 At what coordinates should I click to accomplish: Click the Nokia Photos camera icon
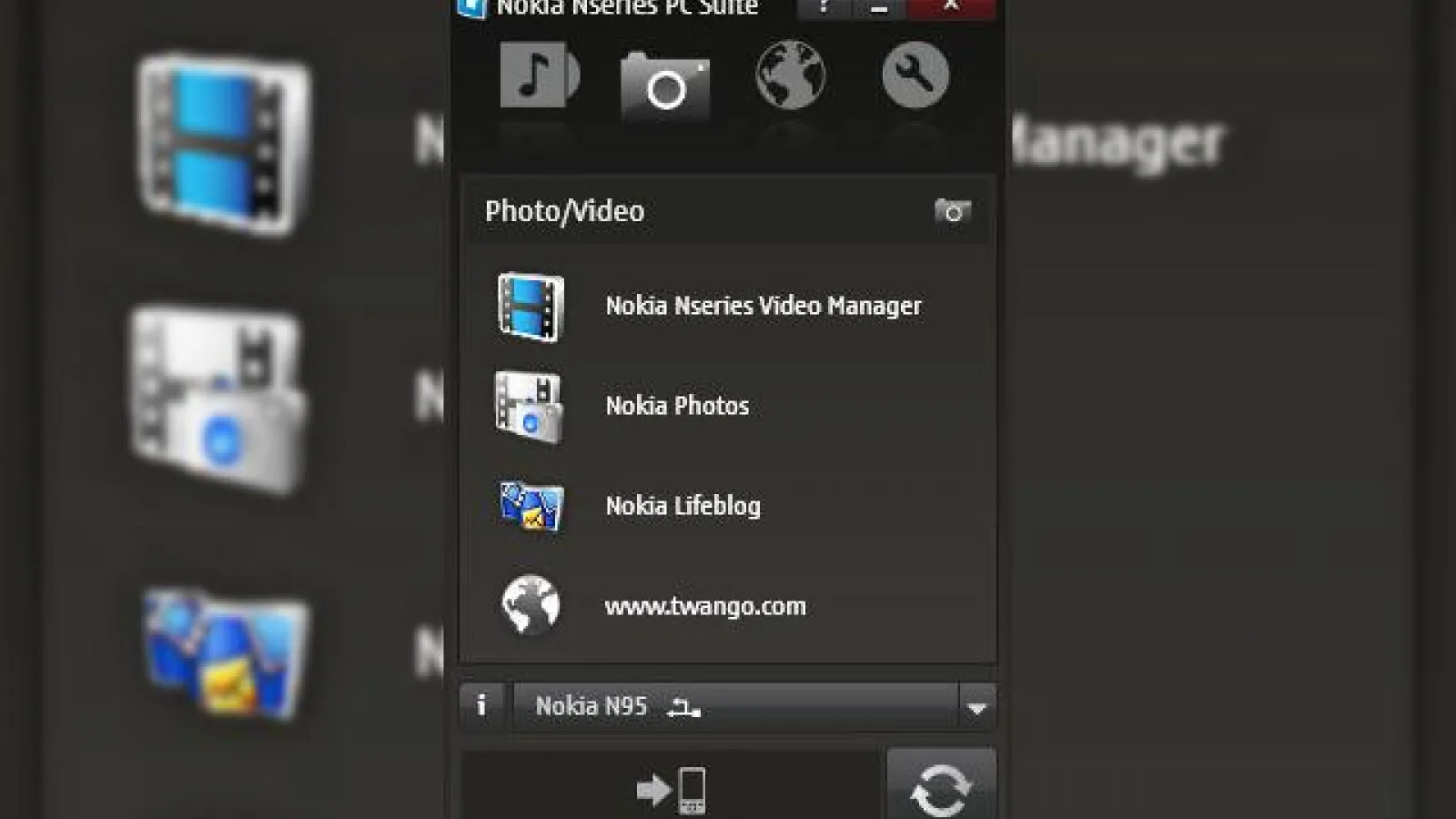coord(529,407)
